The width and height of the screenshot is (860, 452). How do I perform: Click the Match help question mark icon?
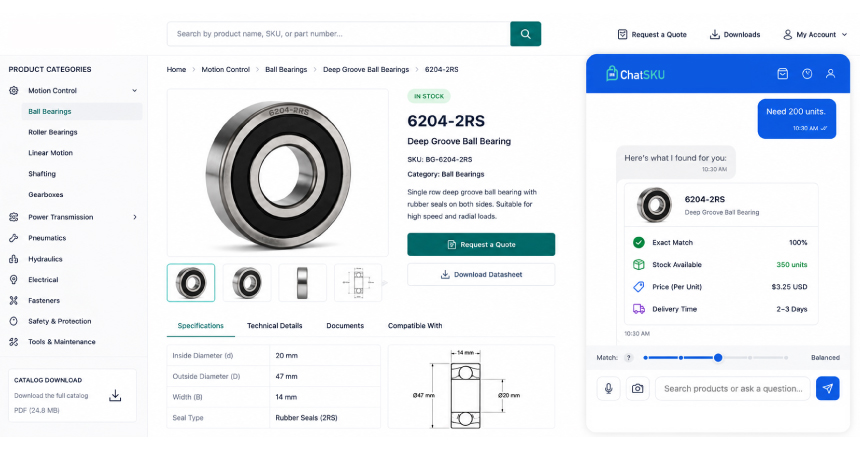pos(629,358)
